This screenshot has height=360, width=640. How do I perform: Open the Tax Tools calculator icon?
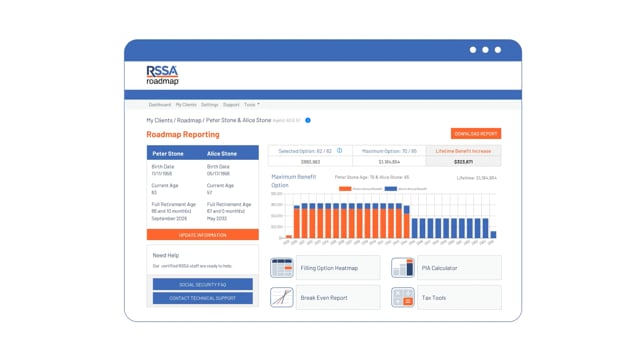pyautogui.click(x=403, y=298)
